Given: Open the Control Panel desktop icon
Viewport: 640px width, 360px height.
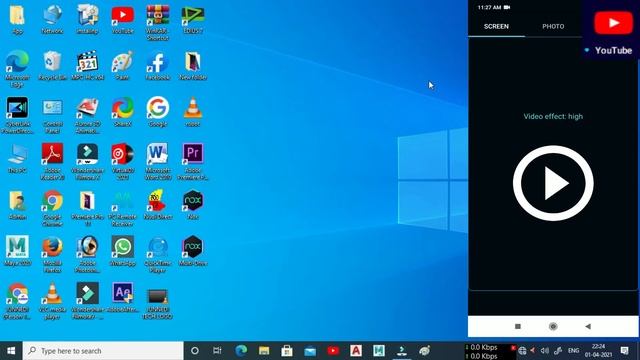Looking at the screenshot, I should point(52,115).
